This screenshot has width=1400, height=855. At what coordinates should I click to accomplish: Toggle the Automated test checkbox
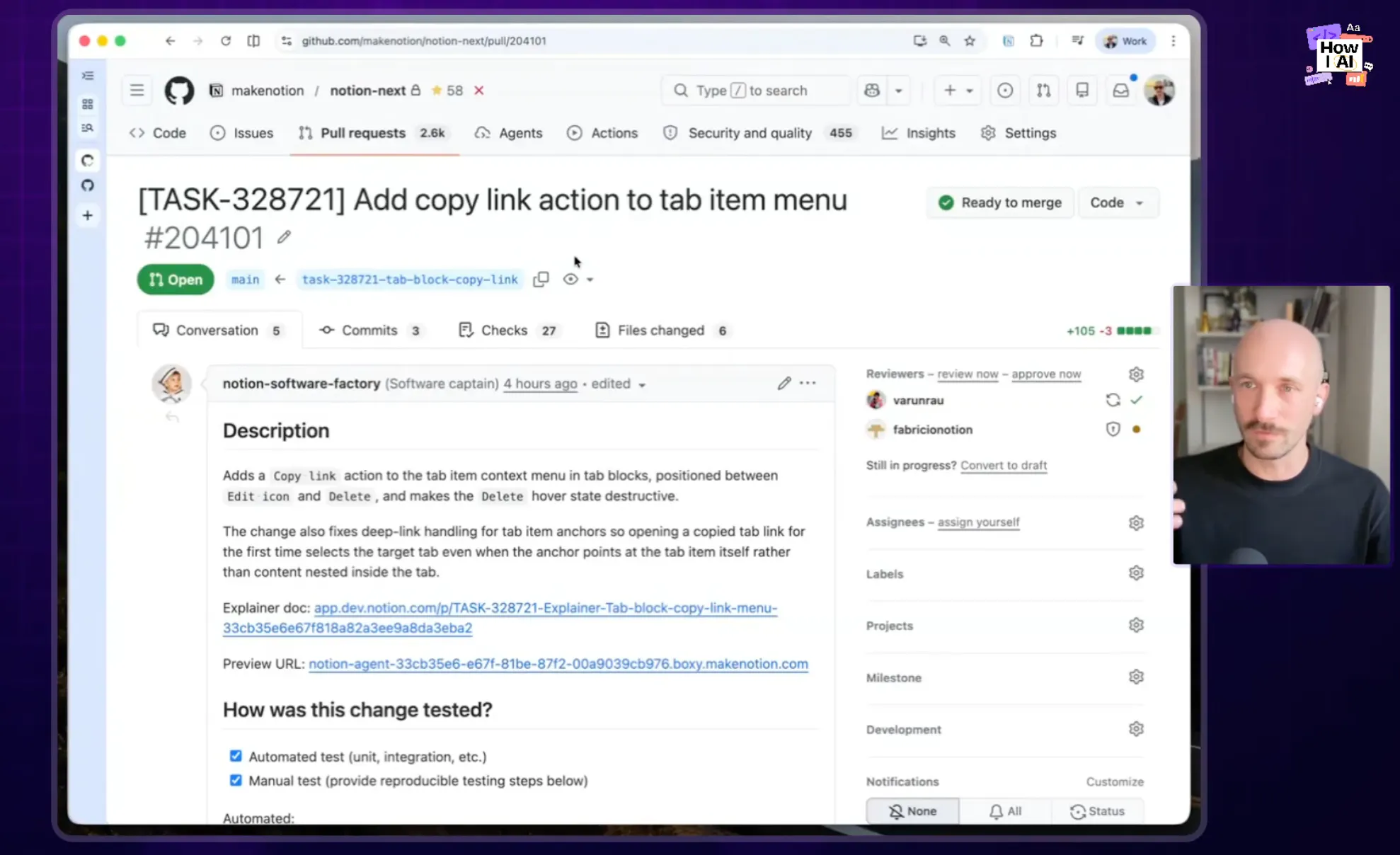pyautogui.click(x=236, y=756)
